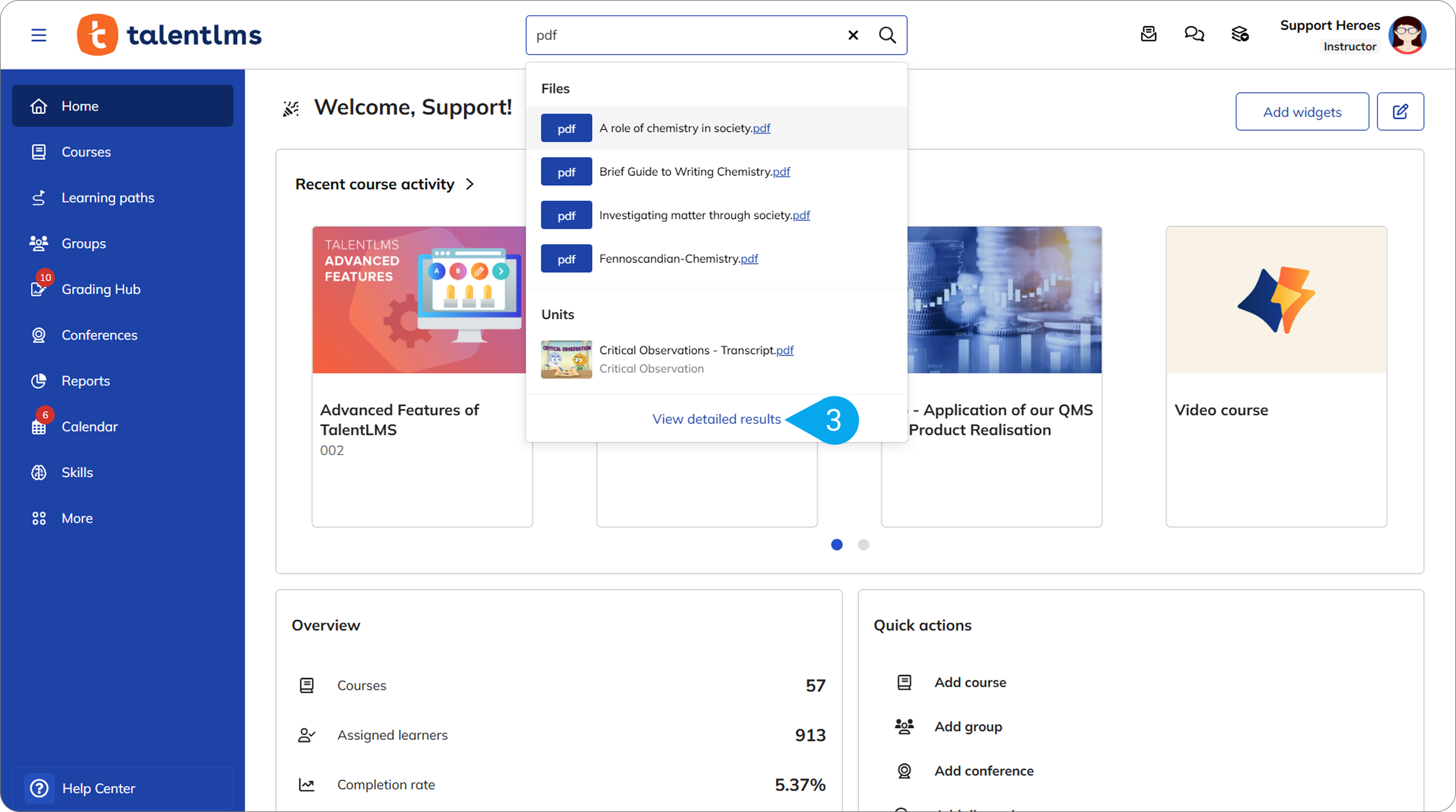Click the Skills sidebar icon
The height and width of the screenshot is (812, 1456).
coord(39,472)
